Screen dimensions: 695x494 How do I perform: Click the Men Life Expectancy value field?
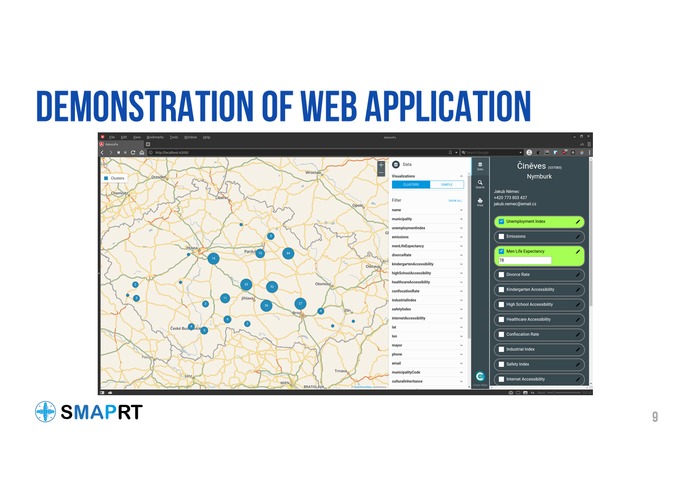click(x=525, y=261)
